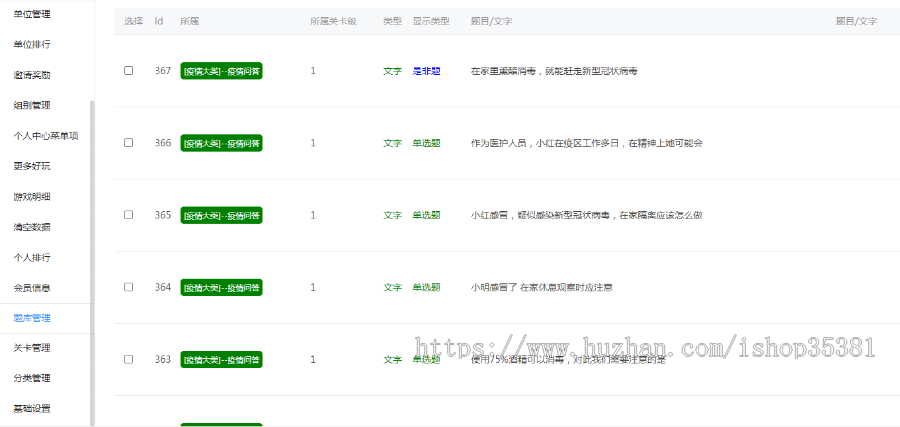Image resolution: width=900 pixels, height=427 pixels.
Task: Click 单选题 in row 363
Action: coord(426,360)
